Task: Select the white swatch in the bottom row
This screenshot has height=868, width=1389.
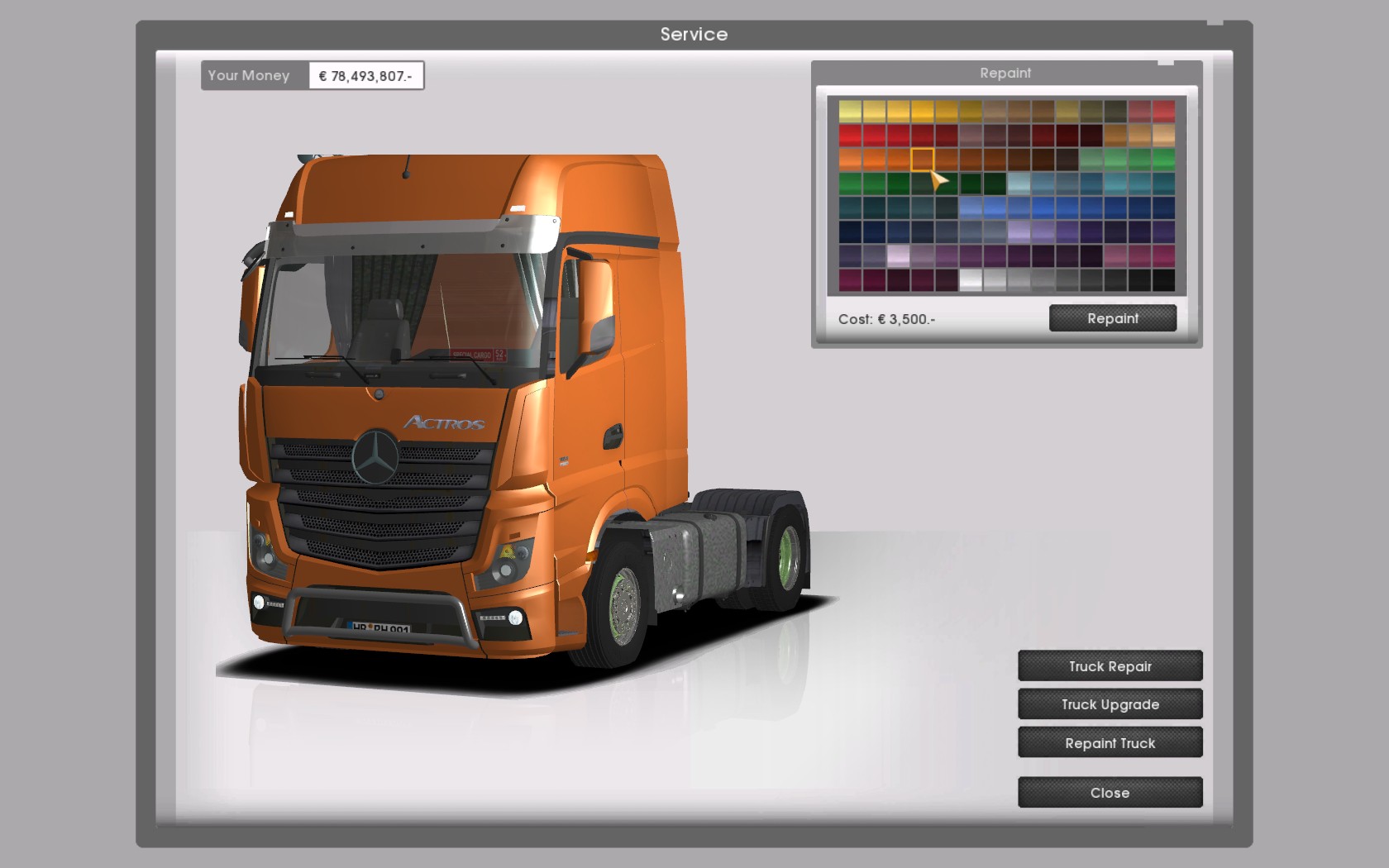Action: click(971, 279)
